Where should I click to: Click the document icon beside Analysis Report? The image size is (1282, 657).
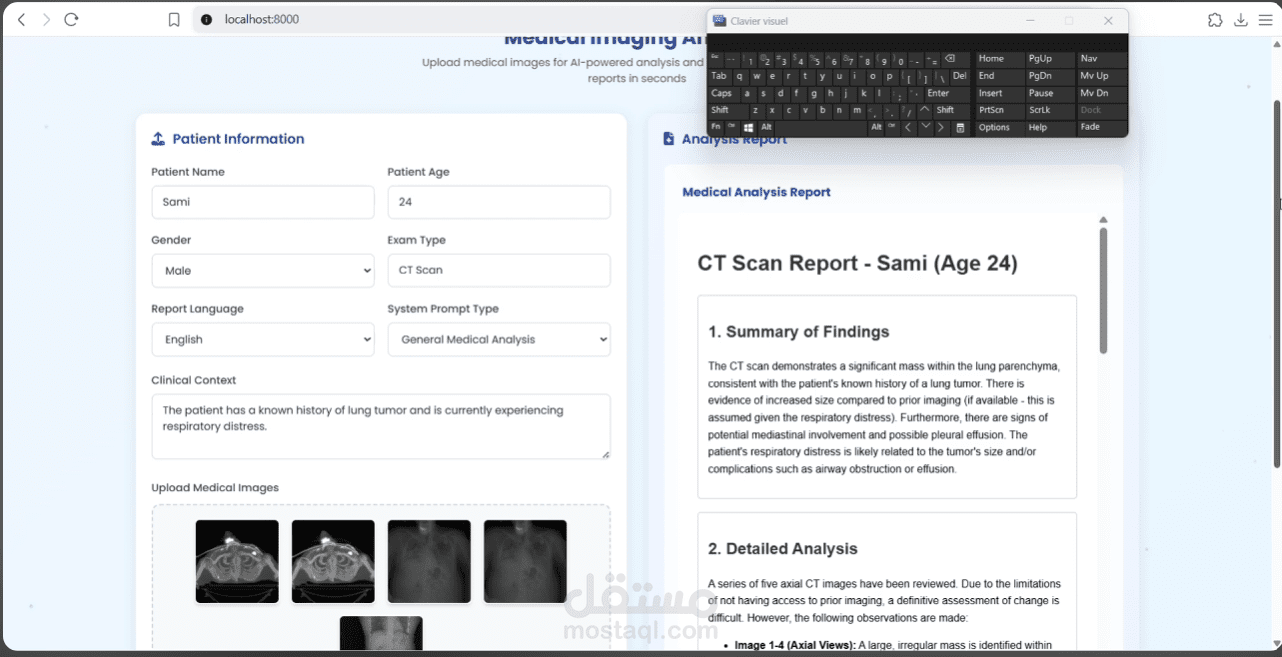coord(669,139)
